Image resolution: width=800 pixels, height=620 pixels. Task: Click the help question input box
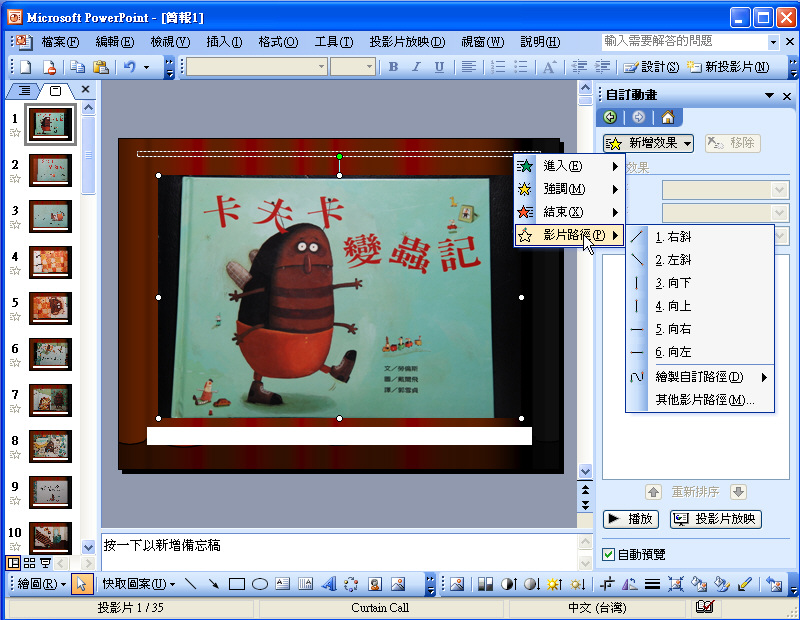click(x=685, y=42)
